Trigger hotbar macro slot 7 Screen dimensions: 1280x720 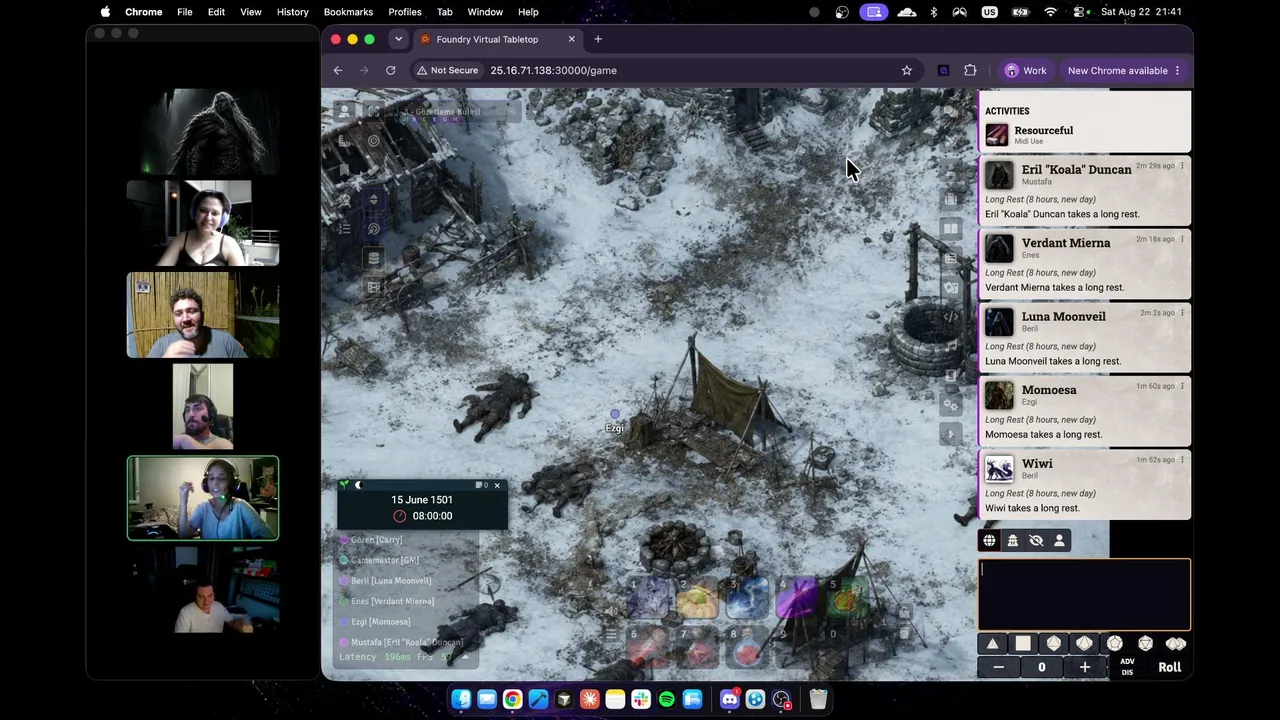tap(698, 647)
